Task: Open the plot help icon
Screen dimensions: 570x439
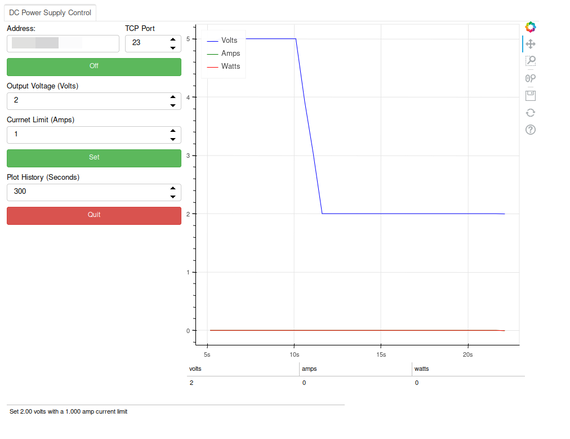Action: (530, 130)
